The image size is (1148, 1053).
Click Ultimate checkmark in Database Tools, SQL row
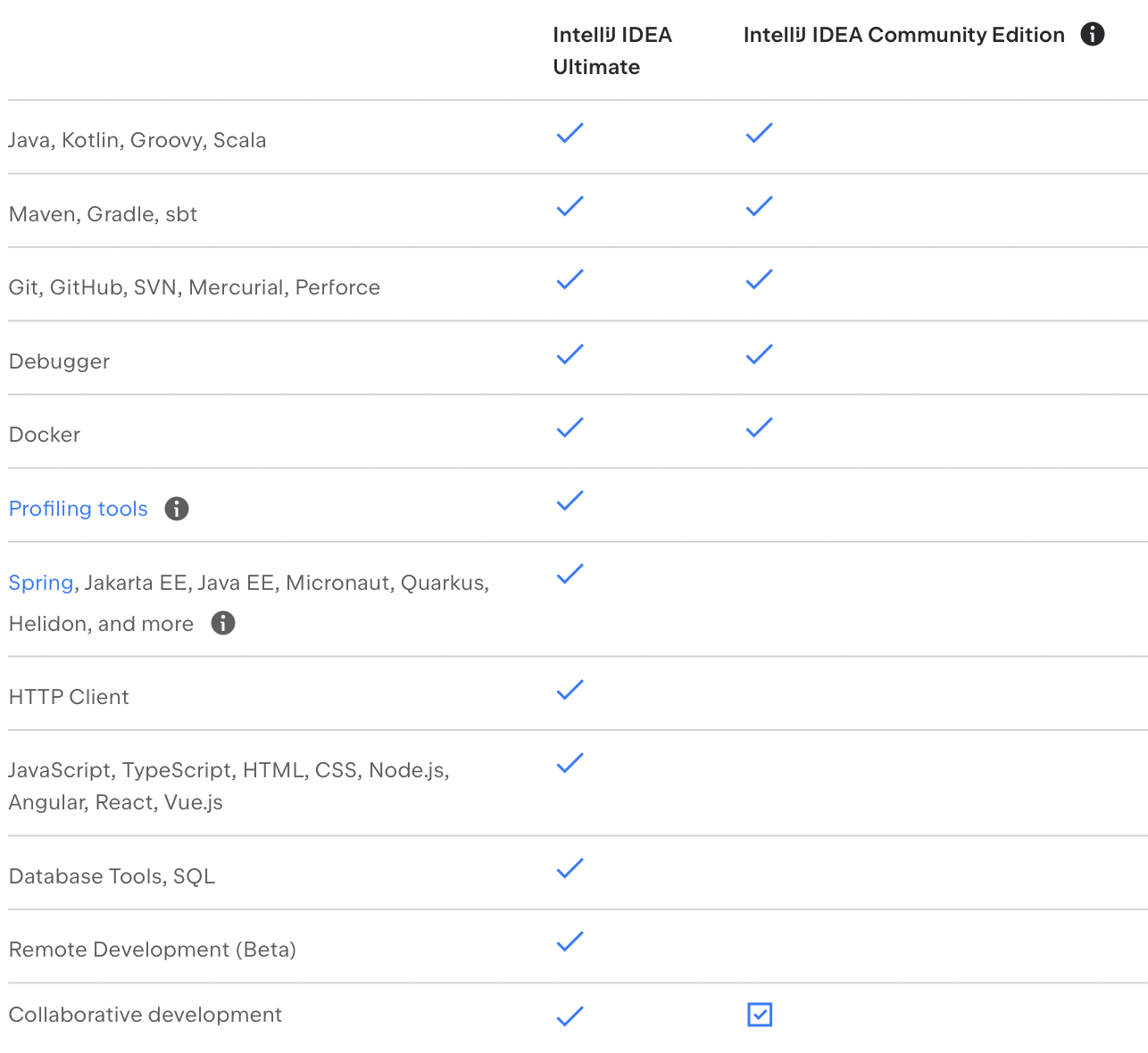(570, 868)
